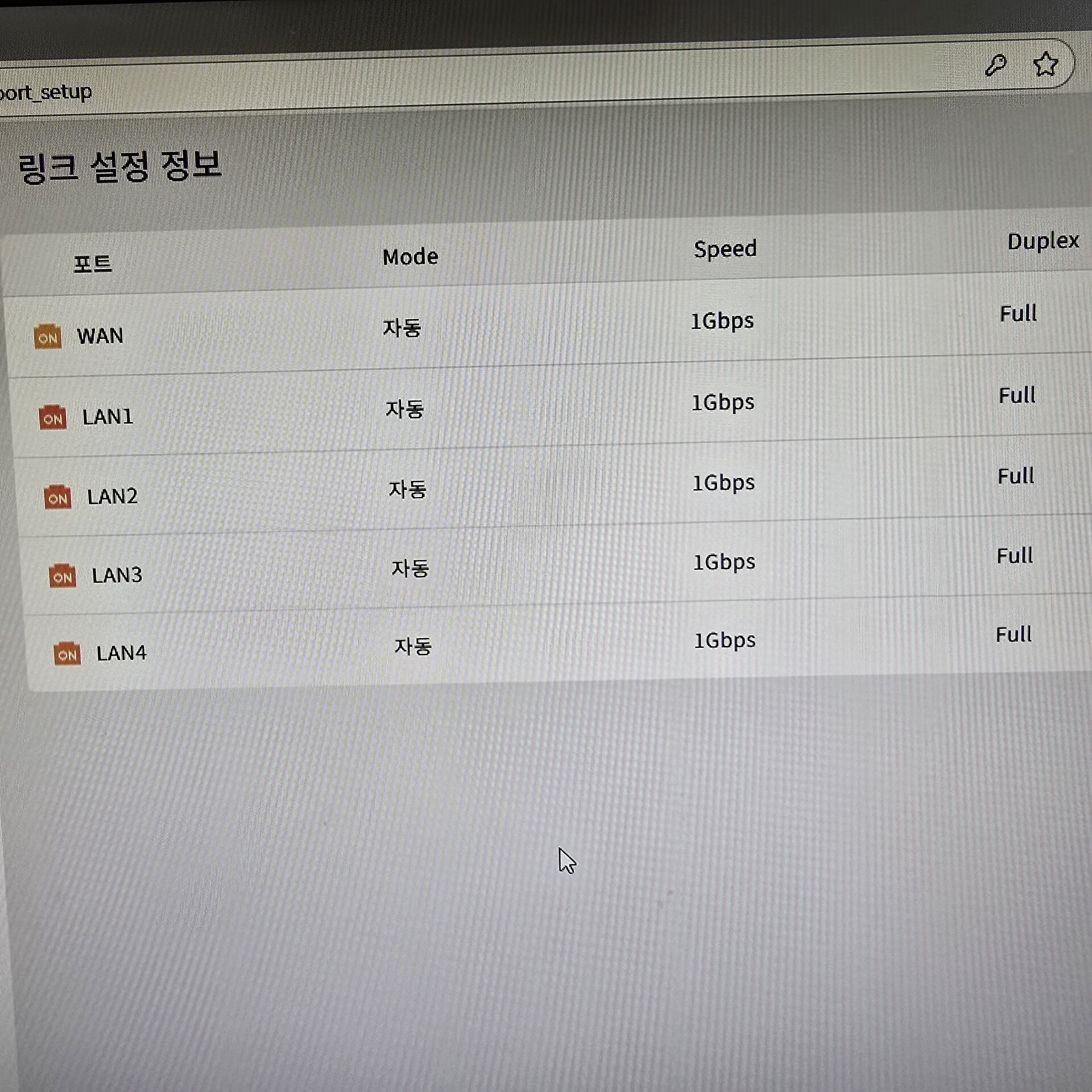This screenshot has width=1092, height=1092.
Task: Click the Speed column header
Action: click(x=725, y=249)
